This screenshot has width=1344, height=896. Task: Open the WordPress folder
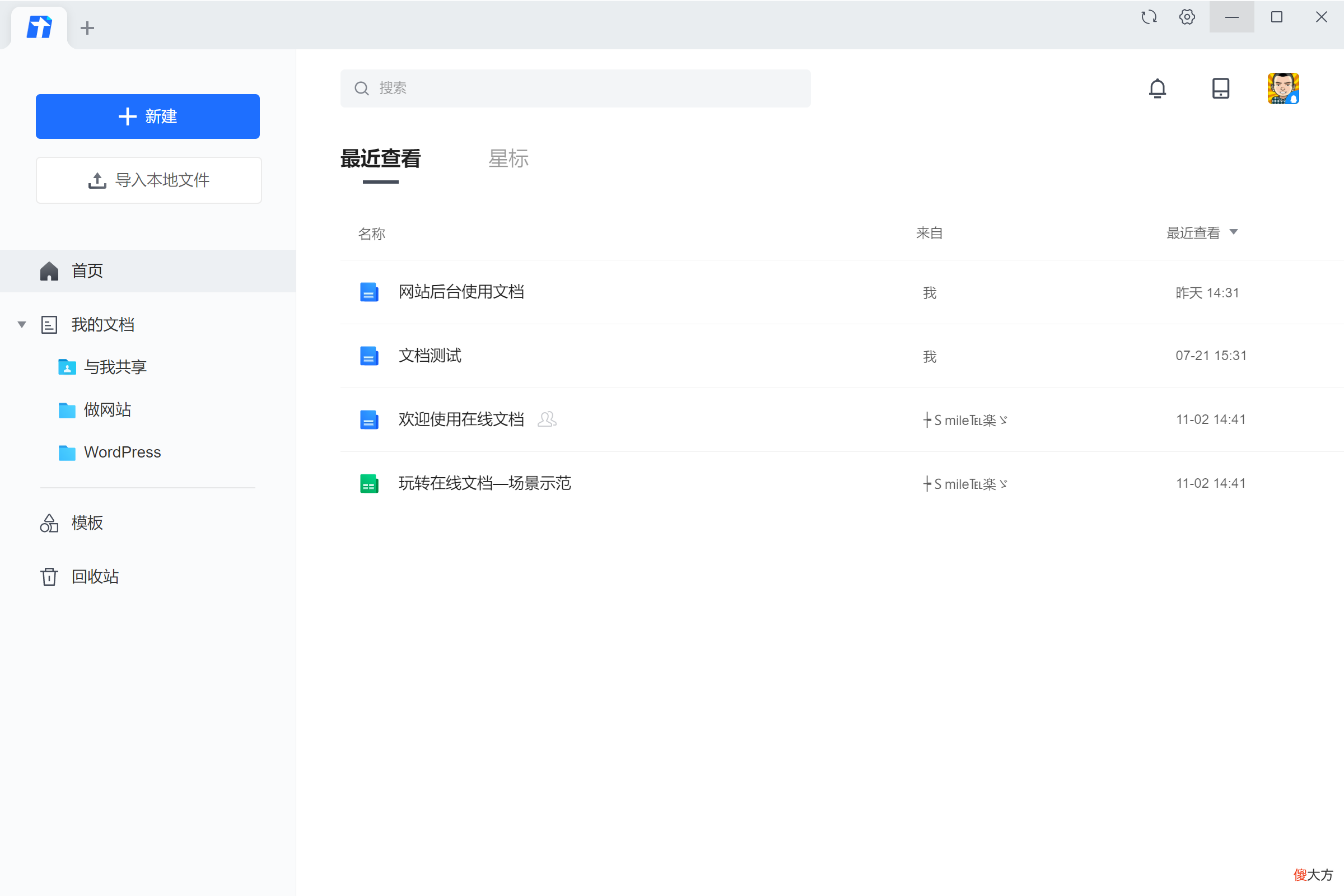coord(122,452)
